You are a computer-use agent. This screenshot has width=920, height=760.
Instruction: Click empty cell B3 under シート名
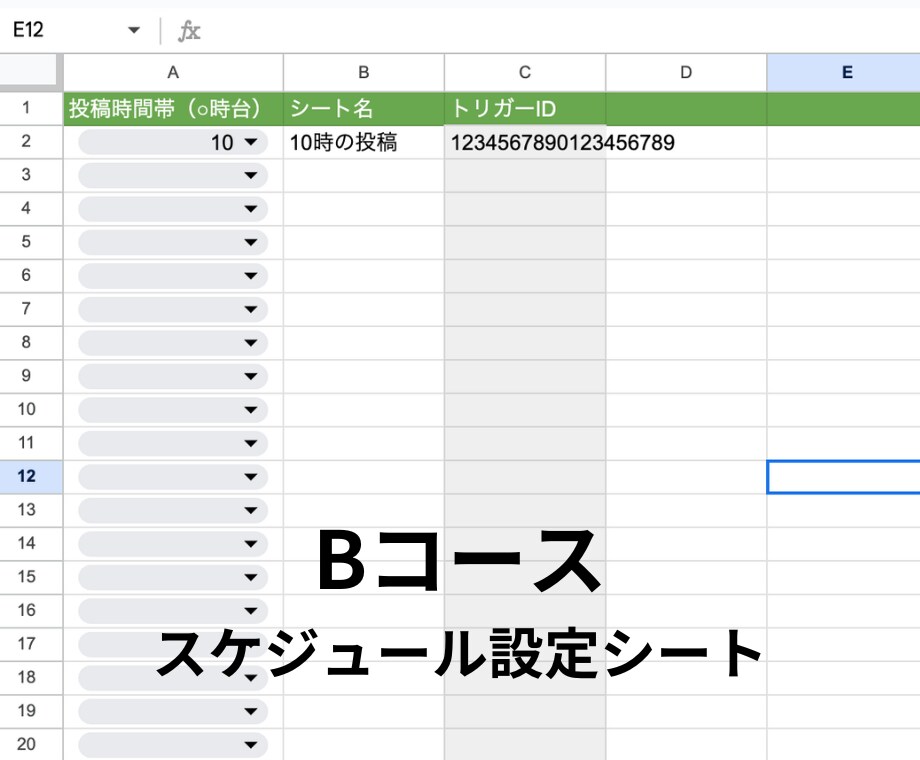pyautogui.click(x=364, y=175)
